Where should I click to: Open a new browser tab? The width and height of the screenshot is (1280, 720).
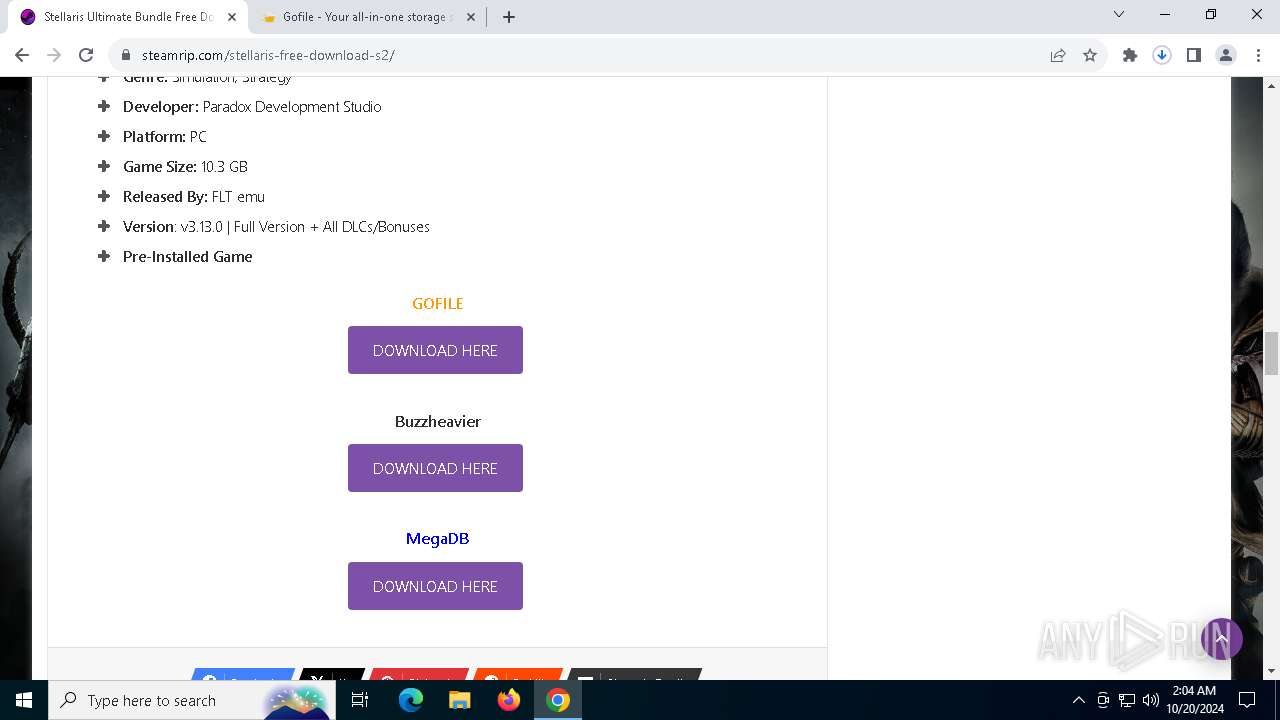pyautogui.click(x=509, y=17)
